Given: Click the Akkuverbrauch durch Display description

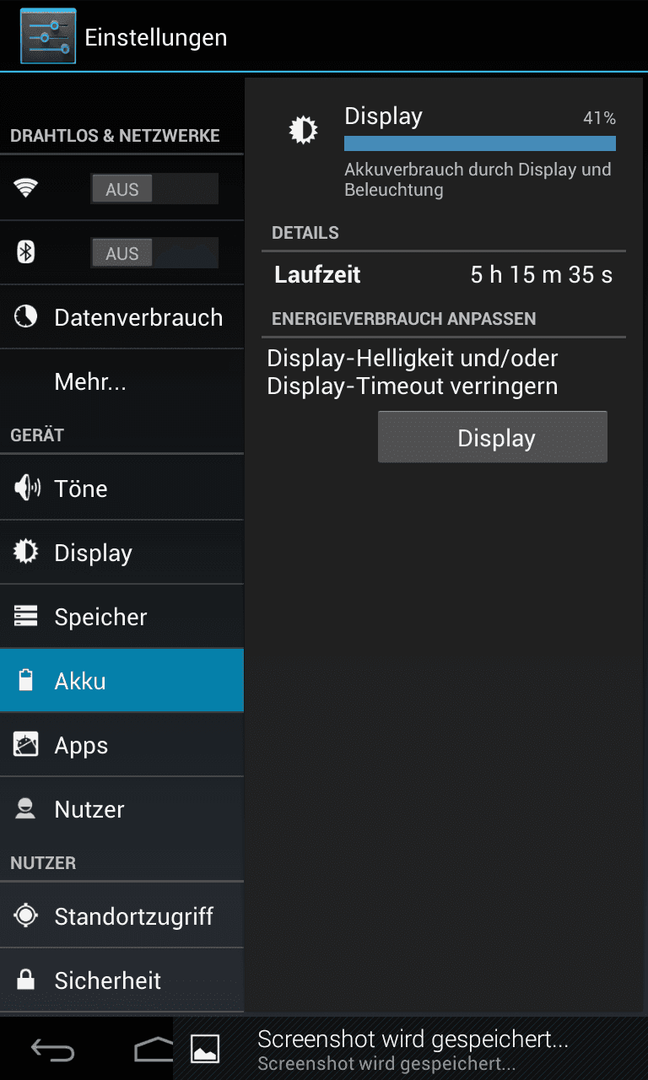Looking at the screenshot, I should click(x=478, y=179).
